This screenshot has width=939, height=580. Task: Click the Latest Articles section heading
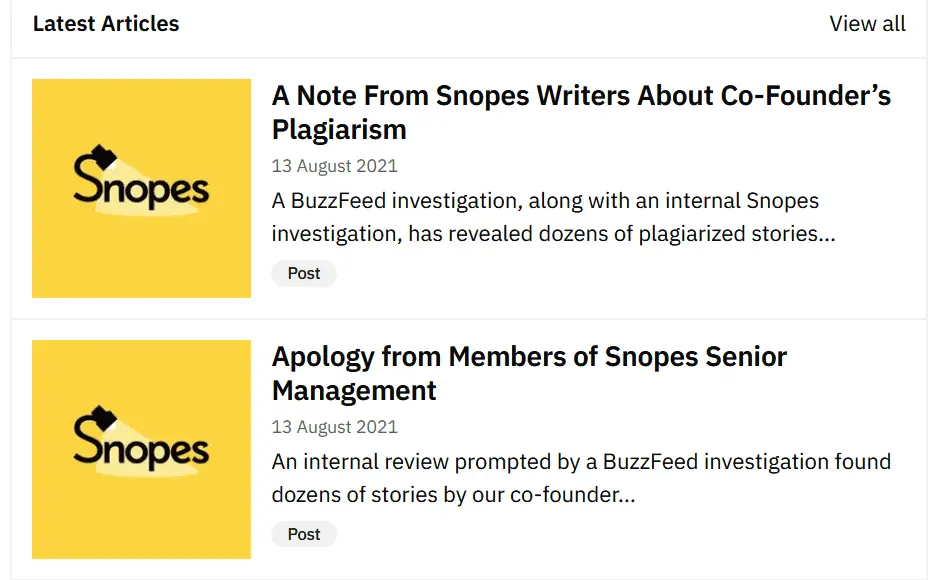coord(106,24)
